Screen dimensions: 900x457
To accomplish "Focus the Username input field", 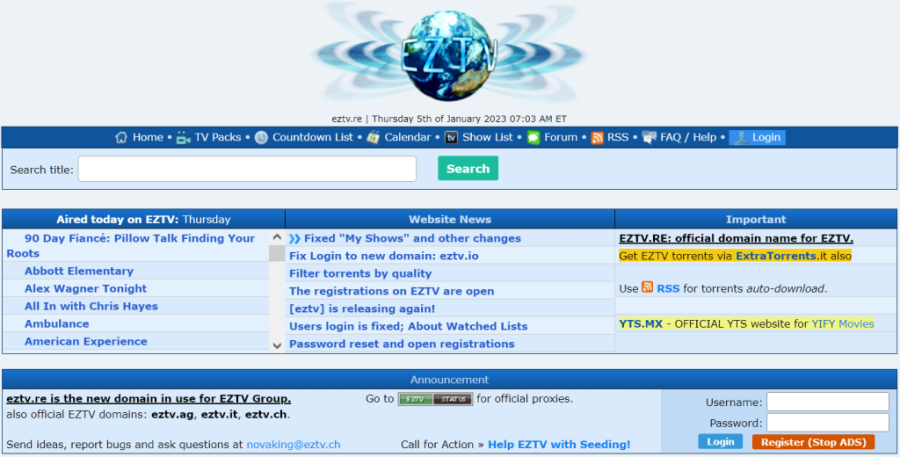I will click(x=828, y=402).
